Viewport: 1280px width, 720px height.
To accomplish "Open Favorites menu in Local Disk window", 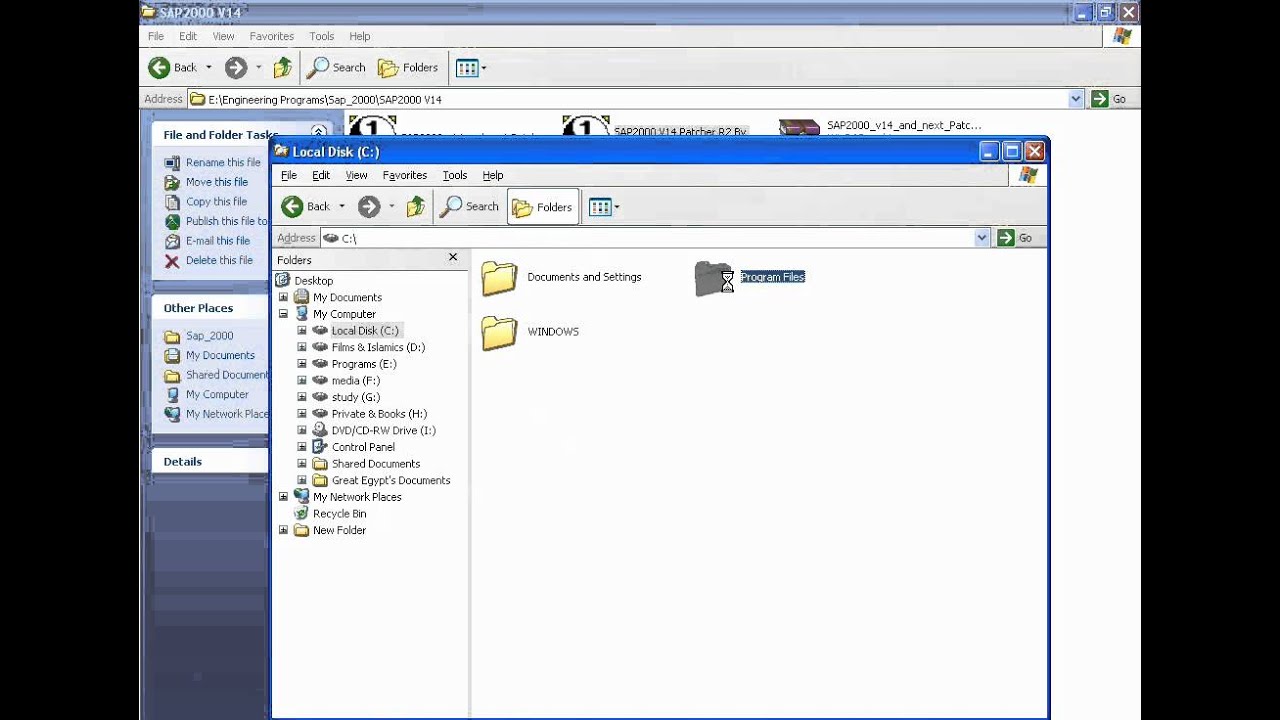I will pos(405,175).
